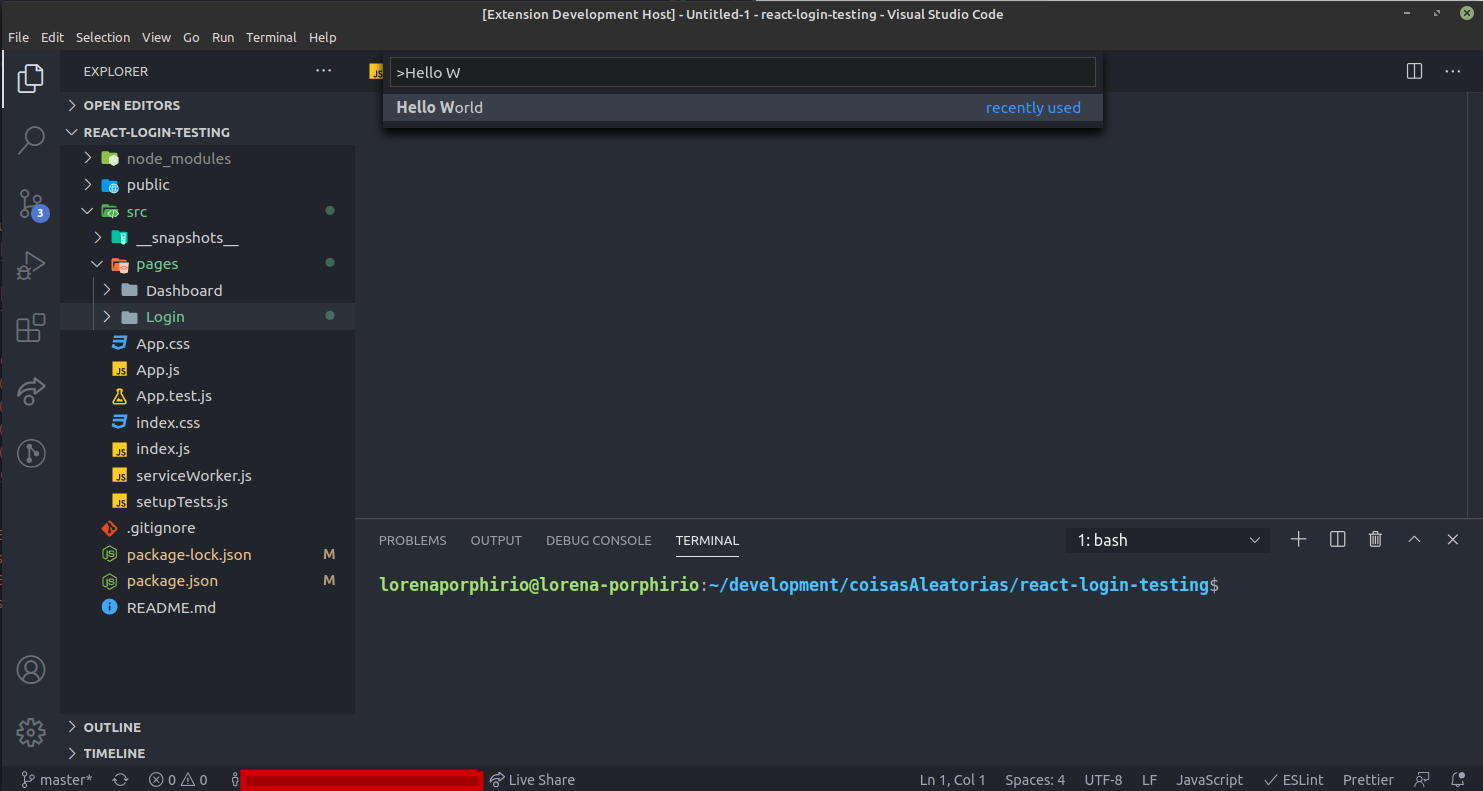Switch to the Output panel tab

496,540
